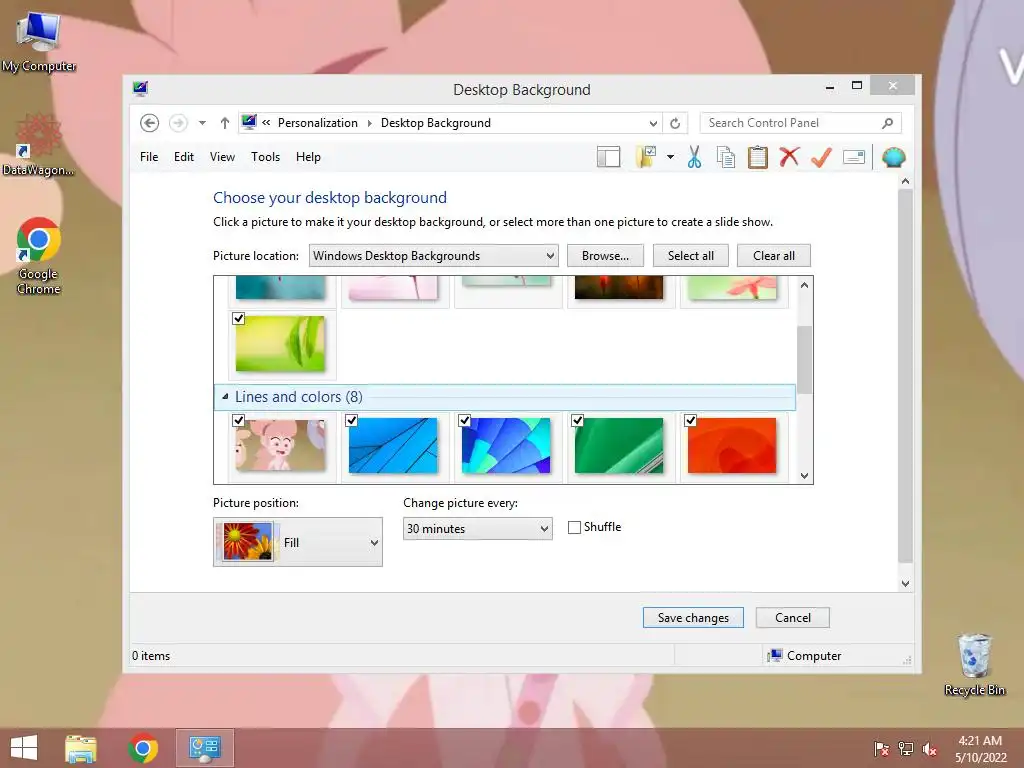Collapse the Lines and colors group
The height and width of the screenshot is (768, 1024).
coord(225,396)
